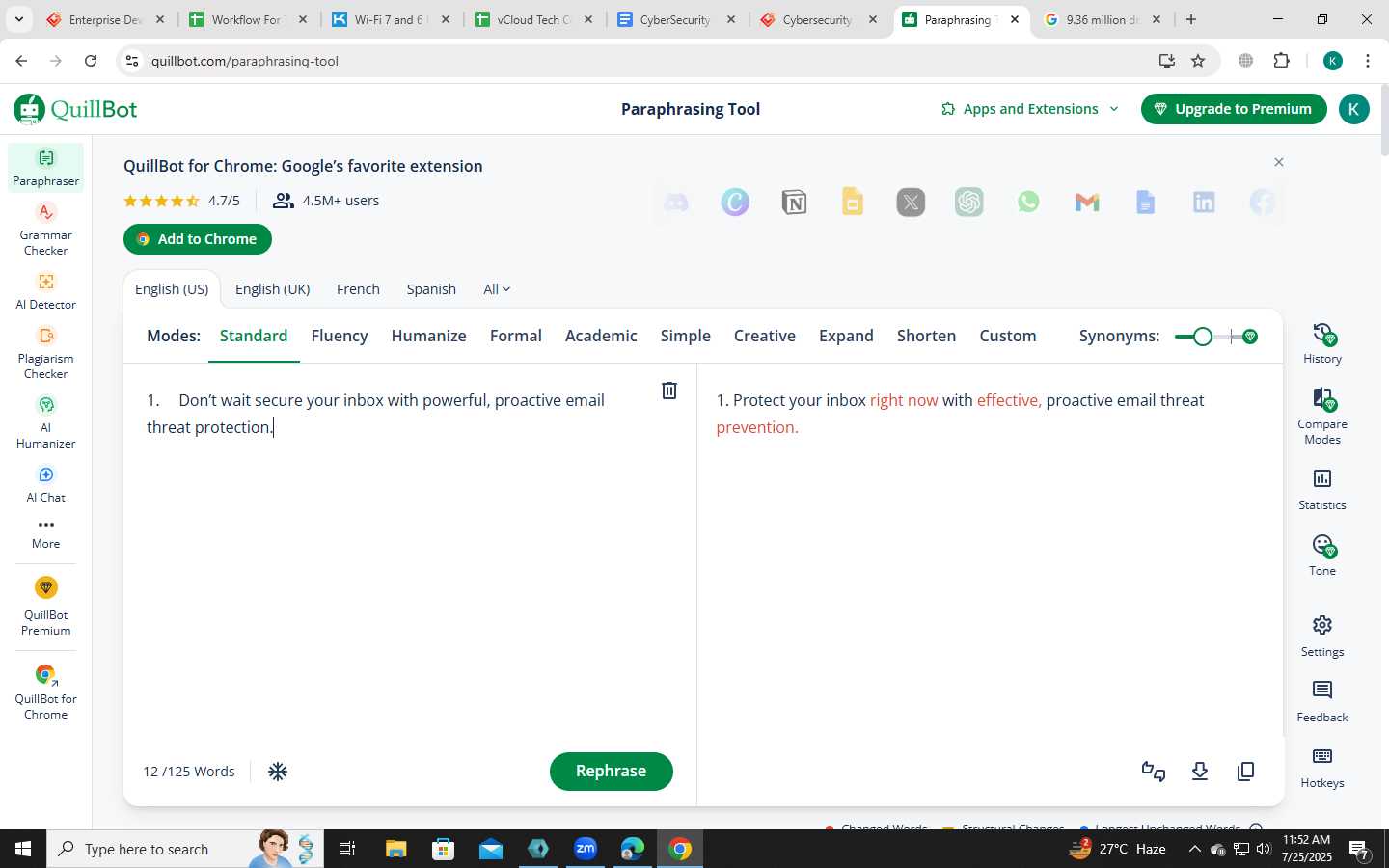Expand Apps and Extensions menu
This screenshot has height=868, width=1389.
tap(1030, 109)
